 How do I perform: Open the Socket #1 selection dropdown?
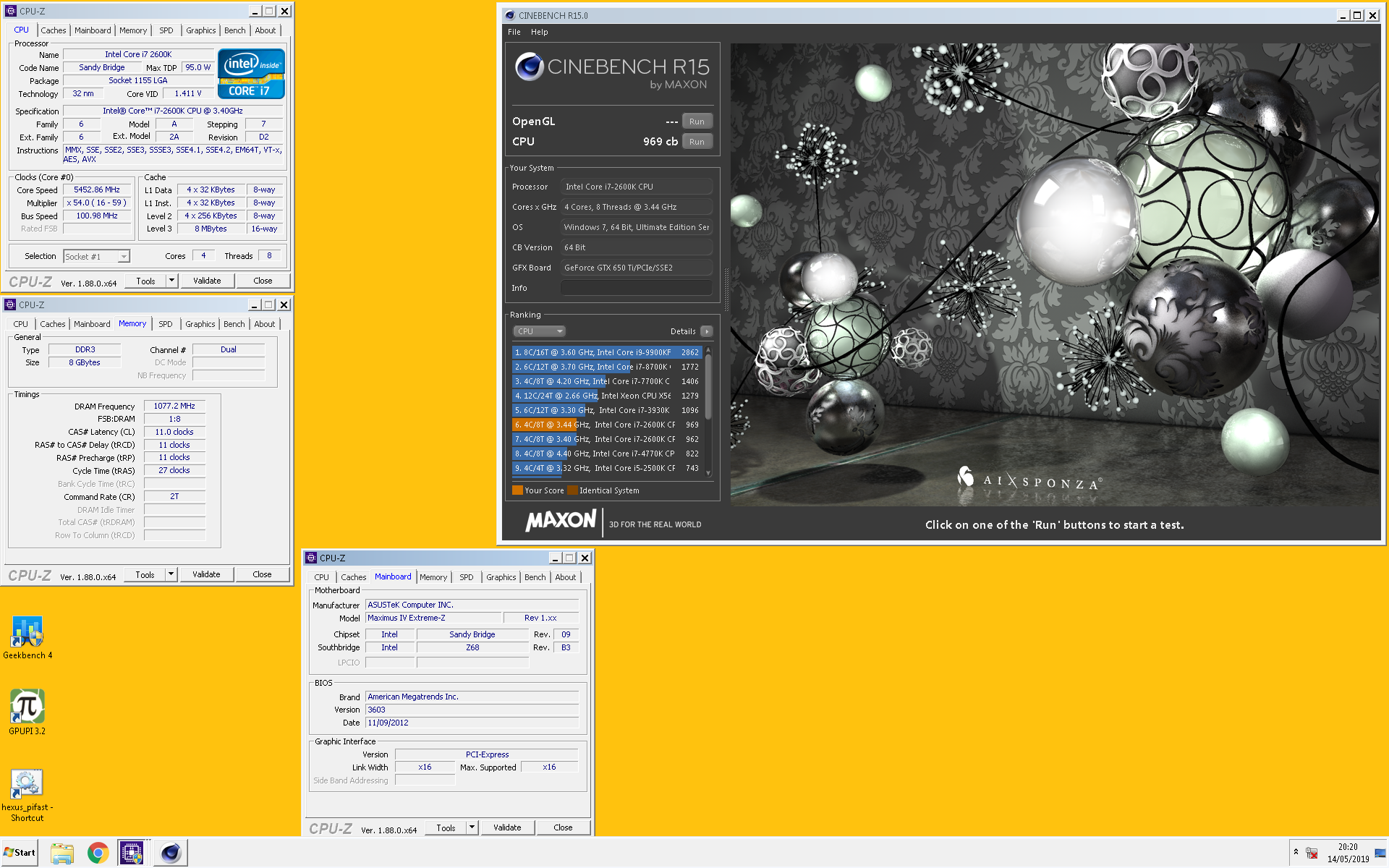(x=96, y=256)
